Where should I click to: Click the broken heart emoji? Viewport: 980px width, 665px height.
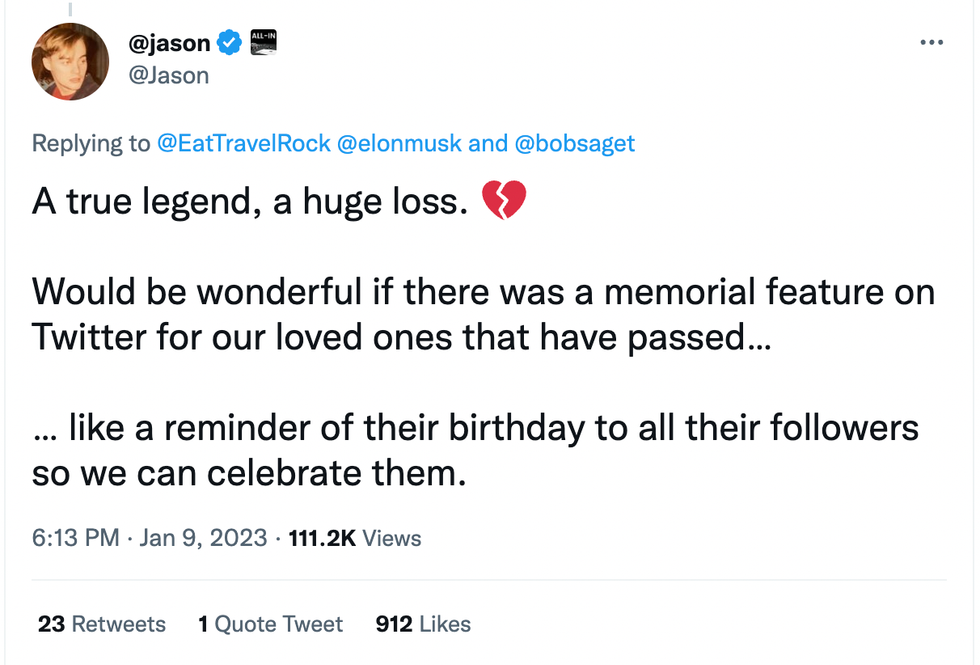pos(503,201)
